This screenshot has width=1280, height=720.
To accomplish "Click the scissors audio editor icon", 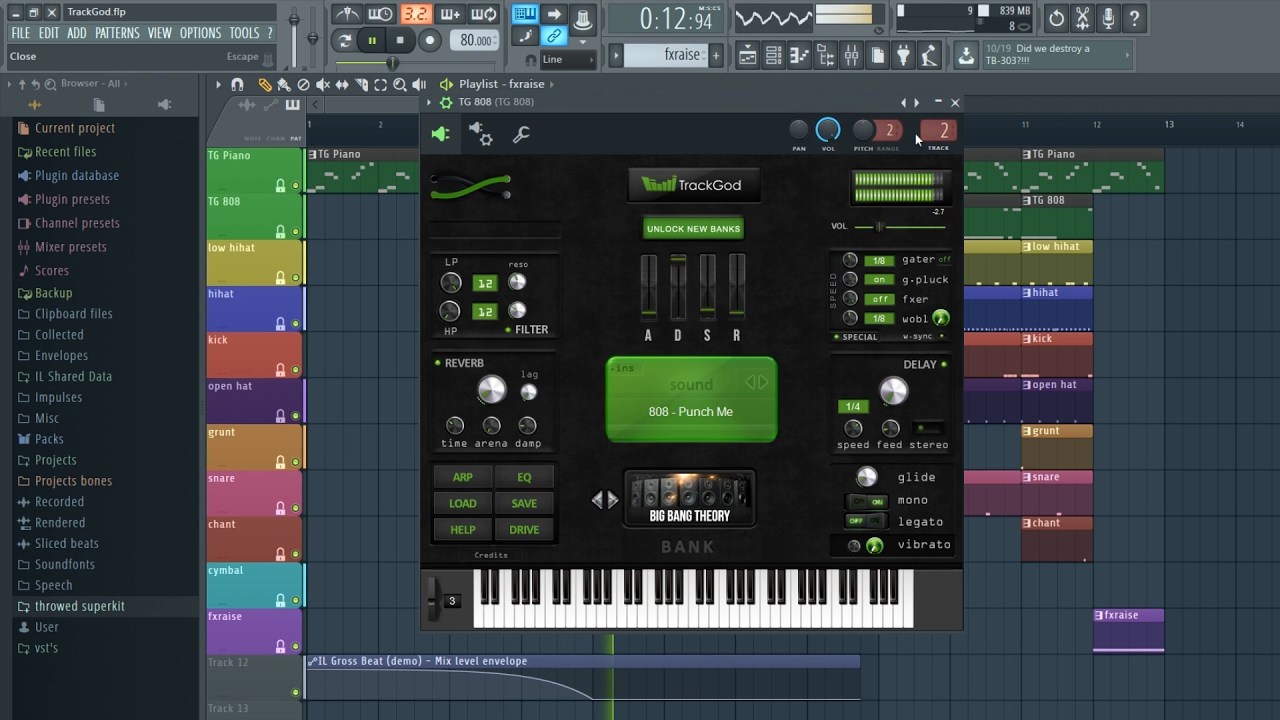I will click(1082, 18).
